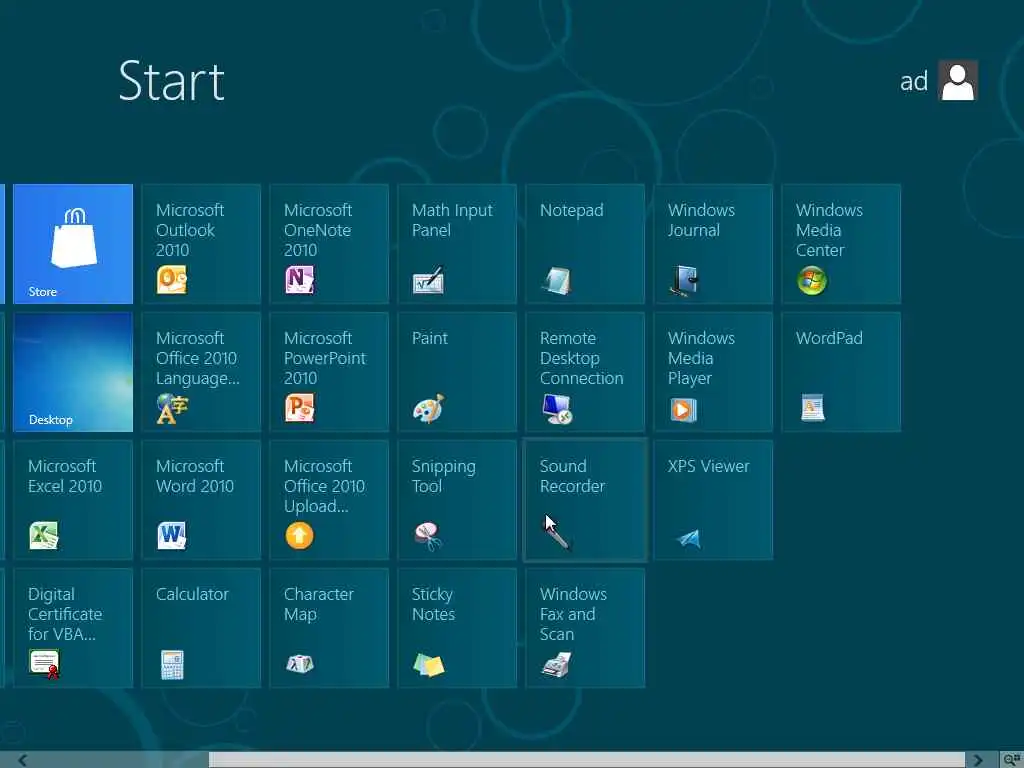1024x768 pixels.
Task: Open Office 2010 Upload Center icon
Action: 300,536
